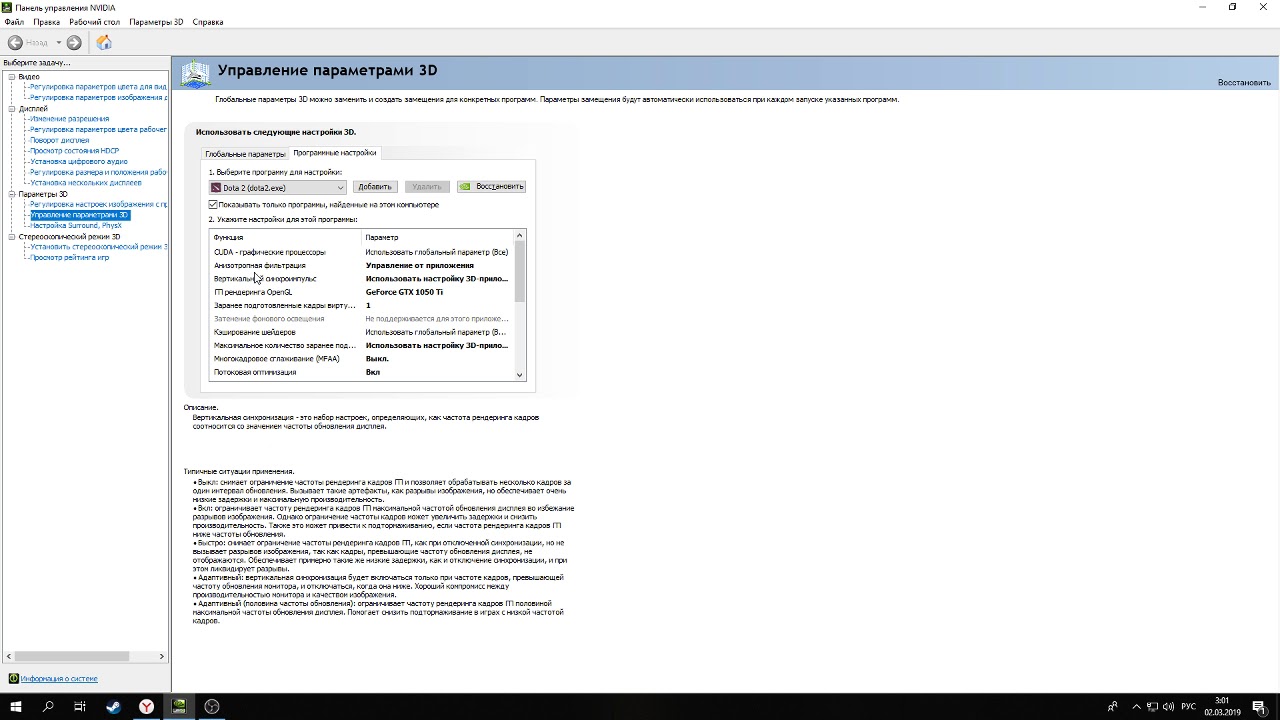1280x720 pixels.
Task: Open the notification center icon
Action: click(1260, 707)
